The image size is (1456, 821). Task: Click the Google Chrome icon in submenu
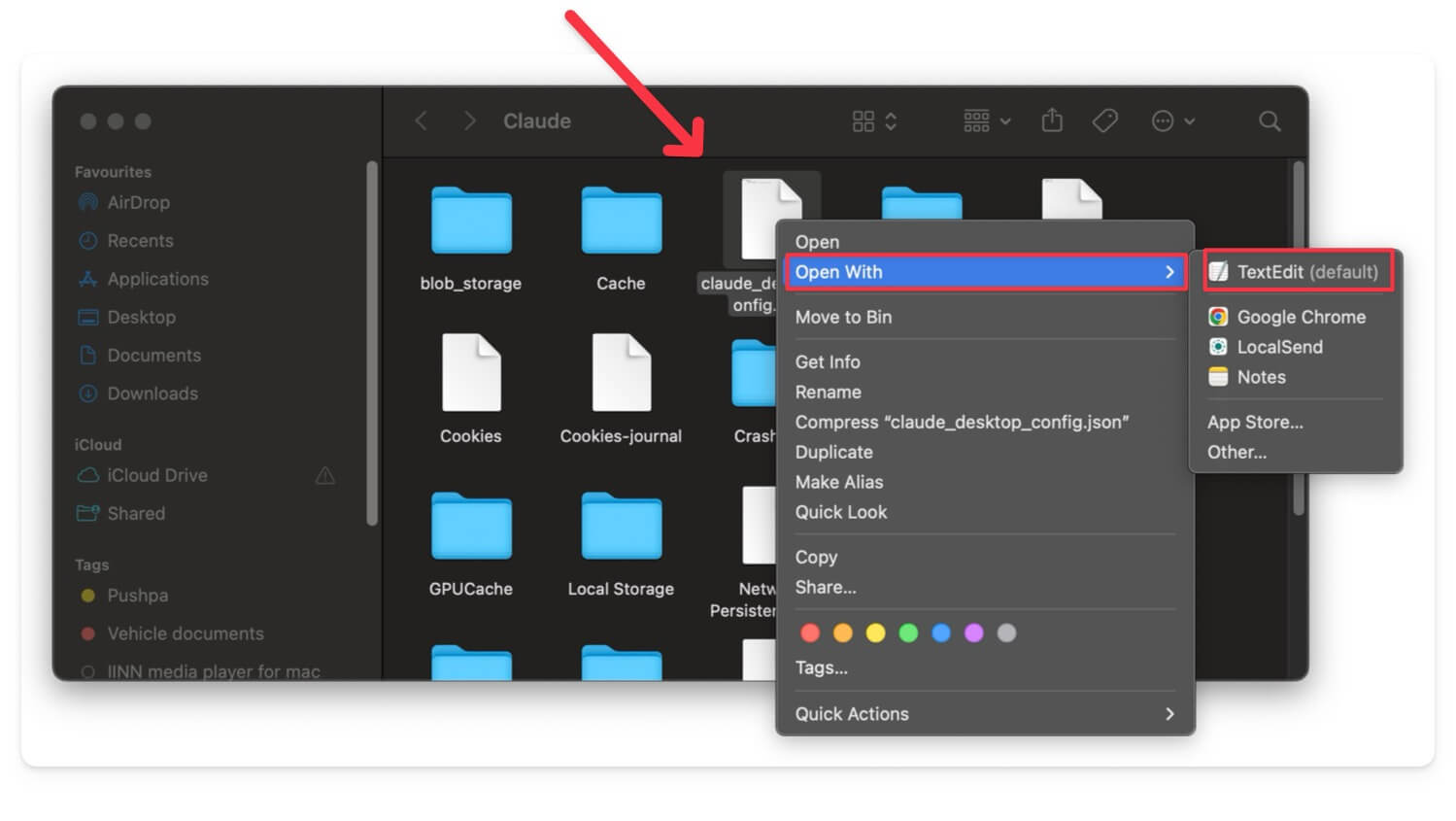pyautogui.click(x=1218, y=317)
